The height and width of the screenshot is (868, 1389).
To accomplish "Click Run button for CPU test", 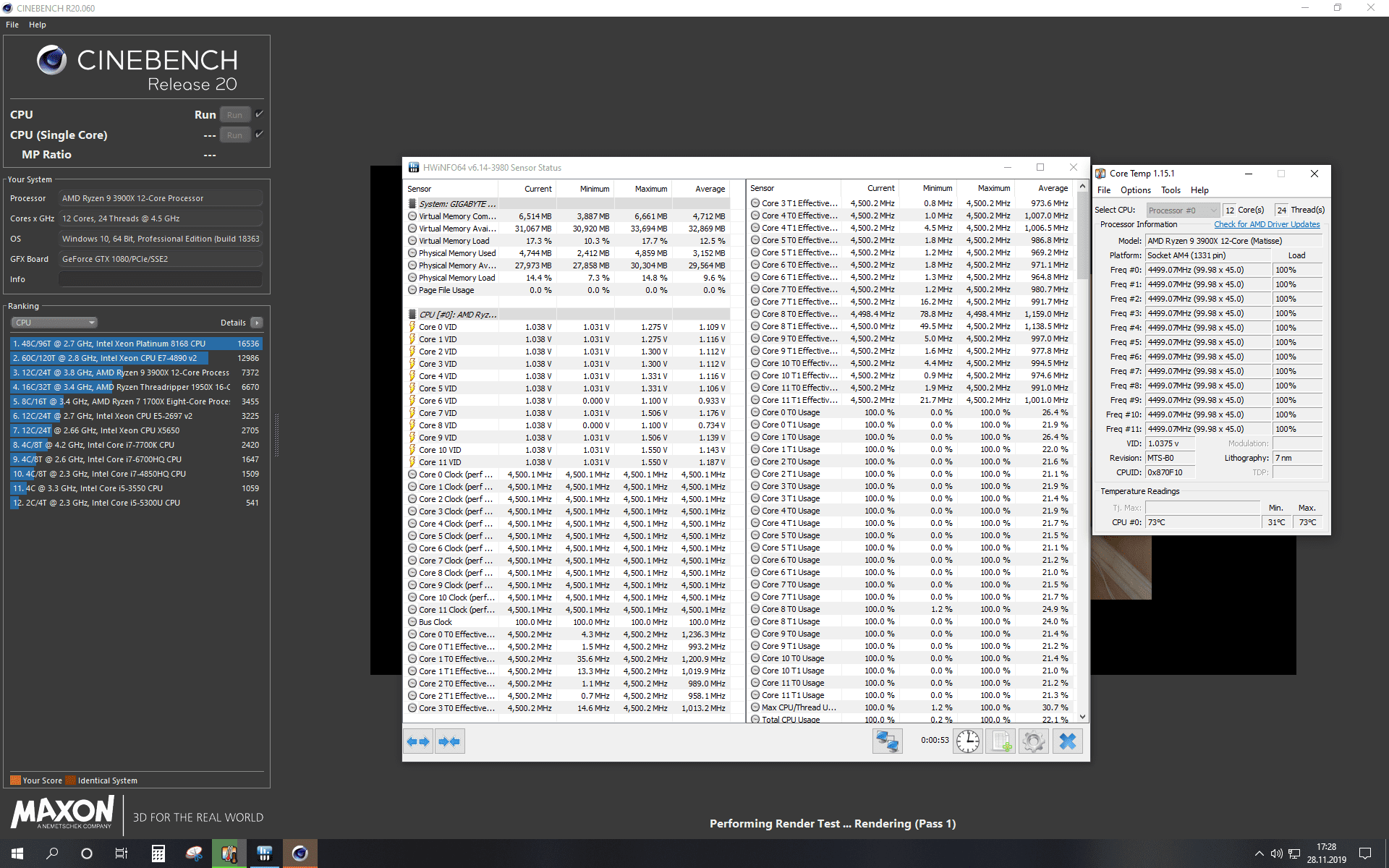I will [x=234, y=115].
